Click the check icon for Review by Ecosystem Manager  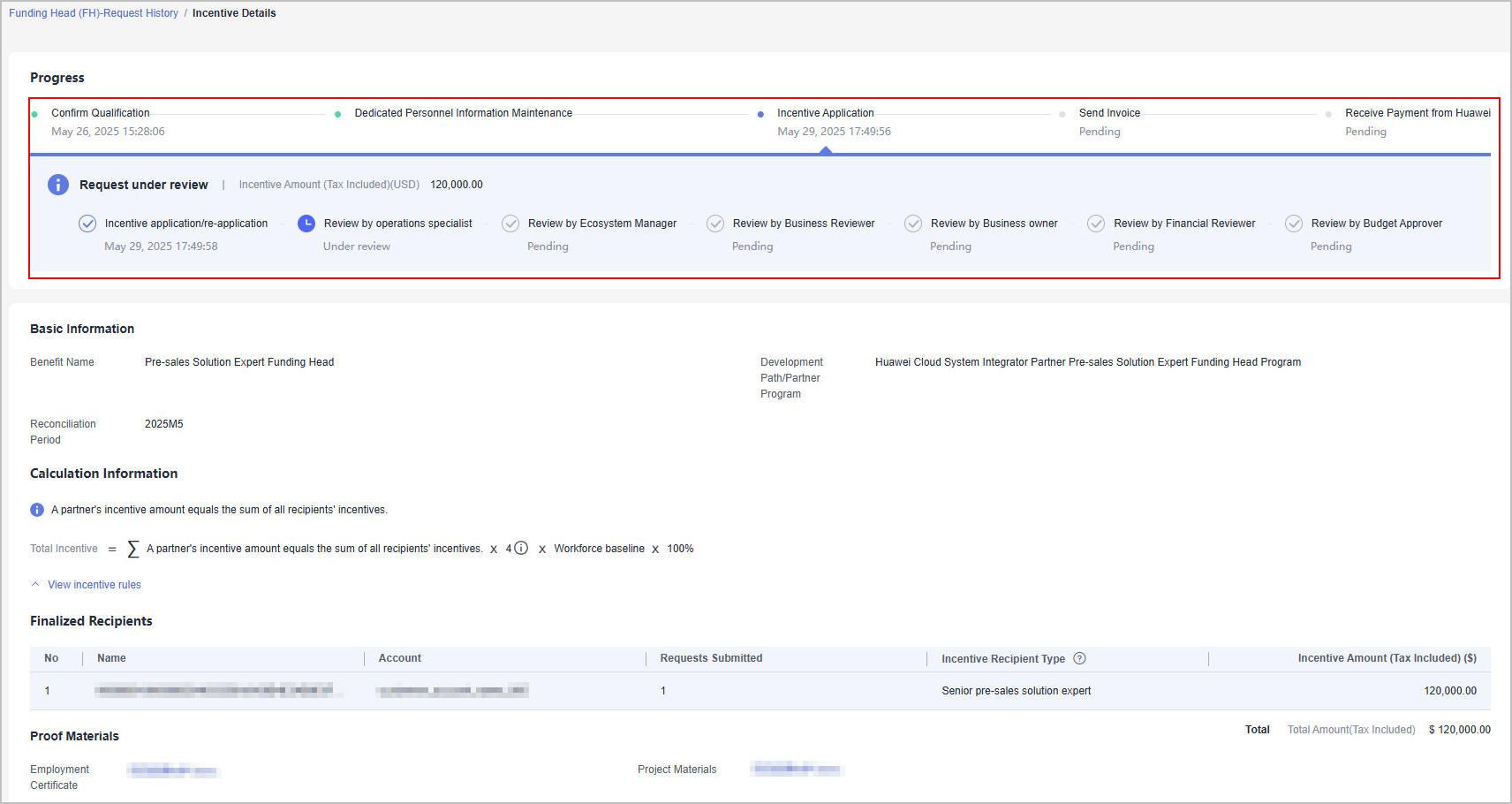click(x=510, y=224)
